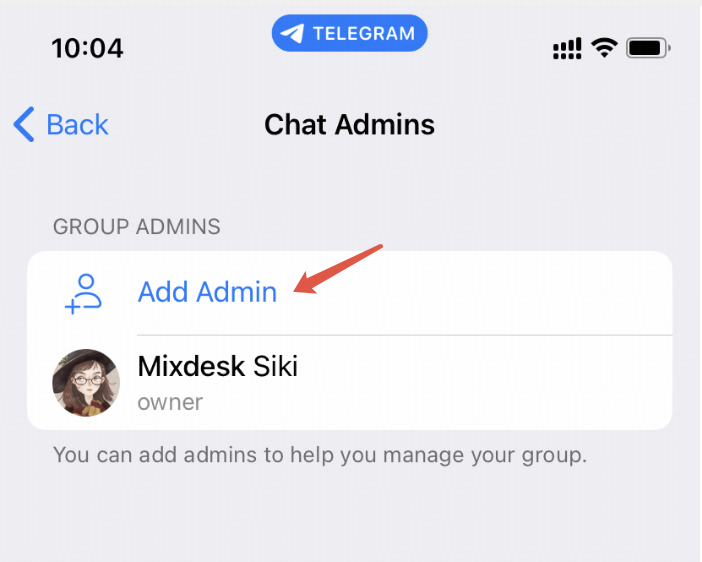
Task: Click the GROUP ADMINS section header
Action: tap(137, 227)
